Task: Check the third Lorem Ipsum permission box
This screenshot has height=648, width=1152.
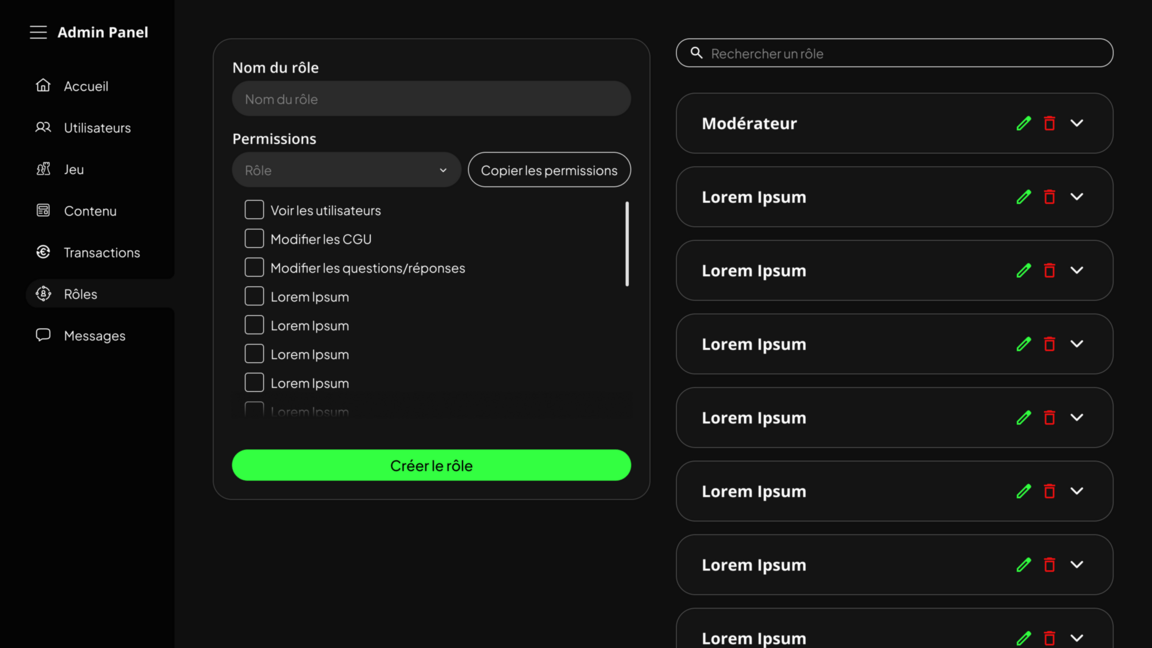Action: tap(254, 353)
